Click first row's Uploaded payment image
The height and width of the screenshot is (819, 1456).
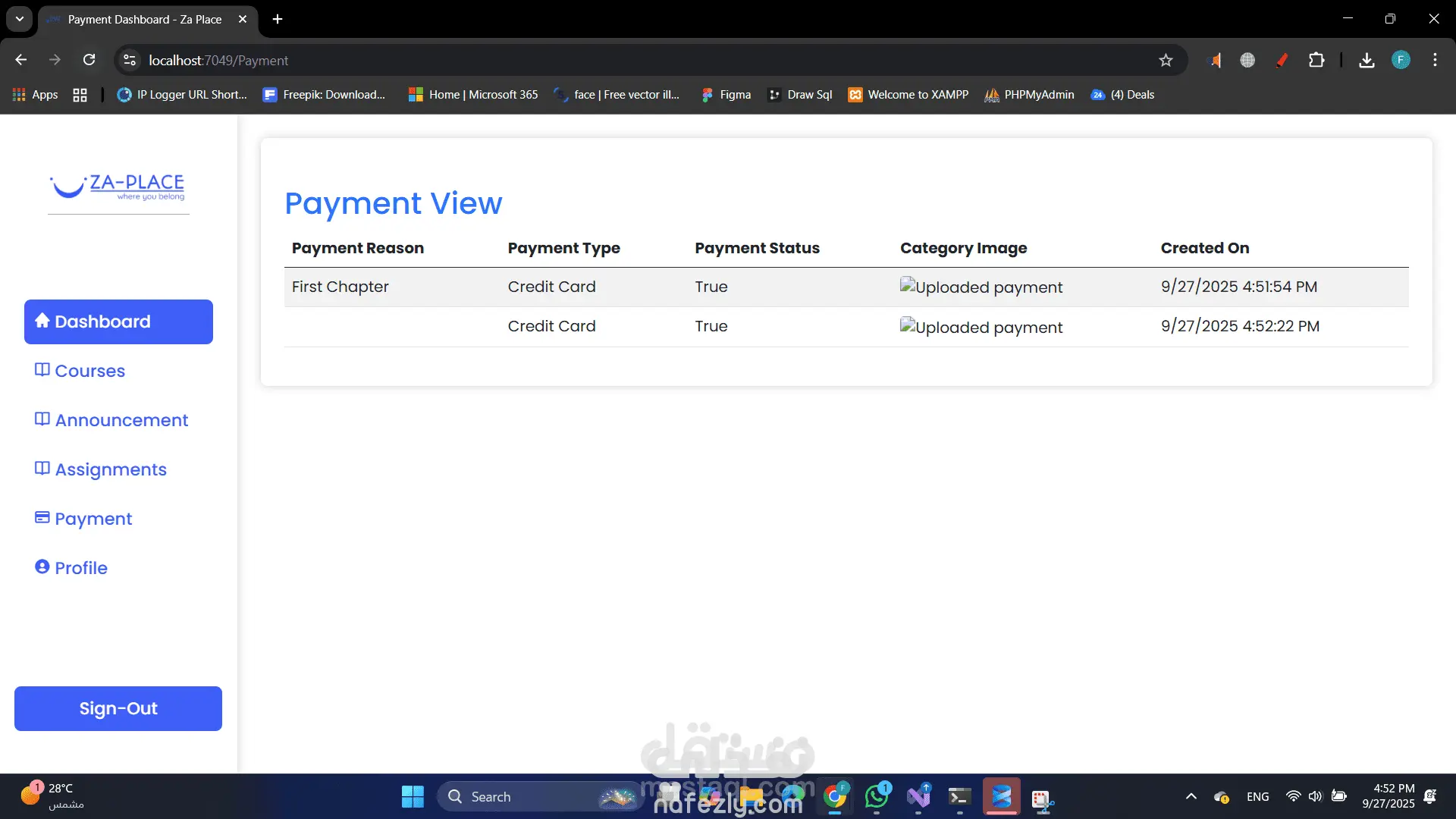[908, 285]
